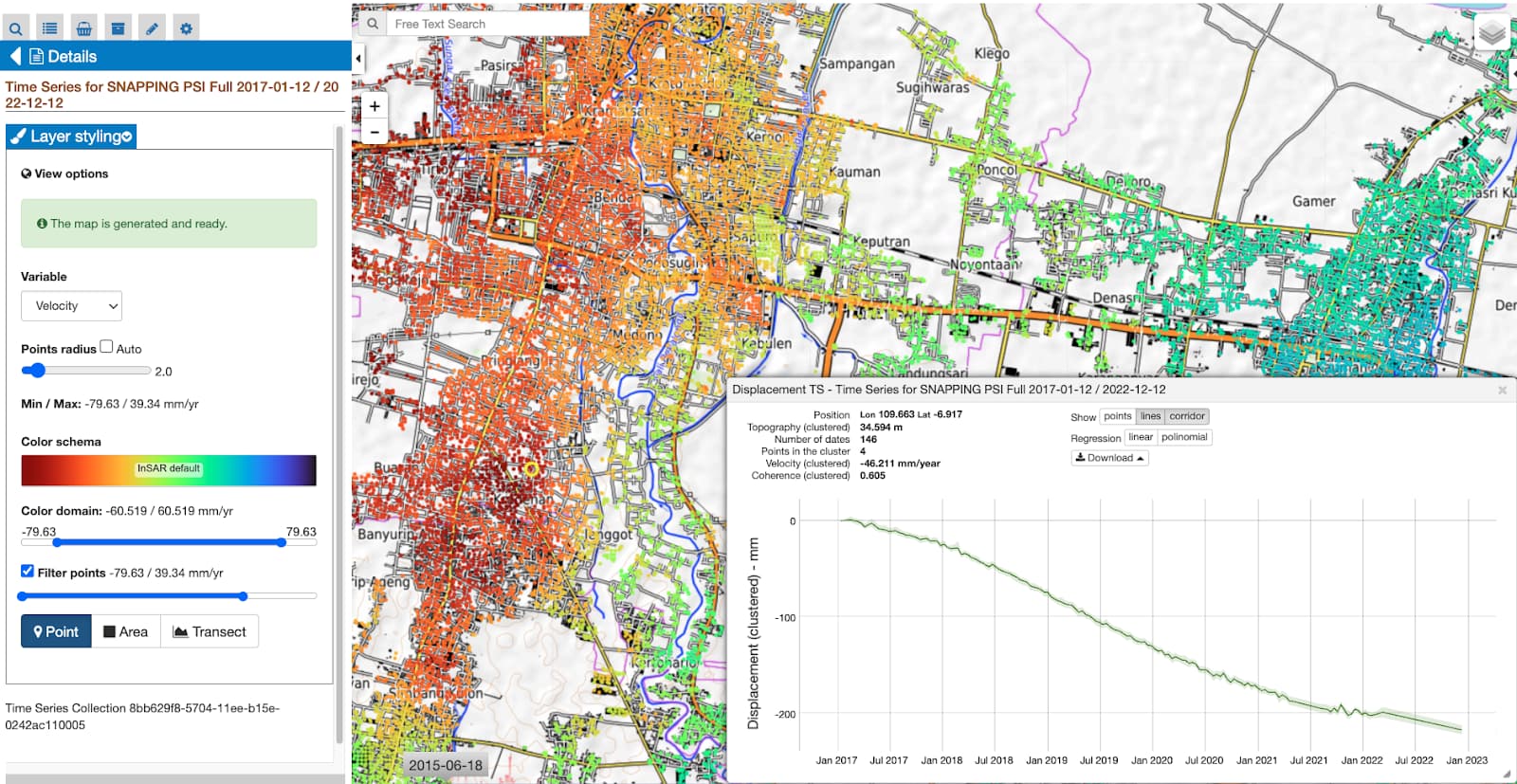Enable the Auto points radius checkbox

point(106,347)
